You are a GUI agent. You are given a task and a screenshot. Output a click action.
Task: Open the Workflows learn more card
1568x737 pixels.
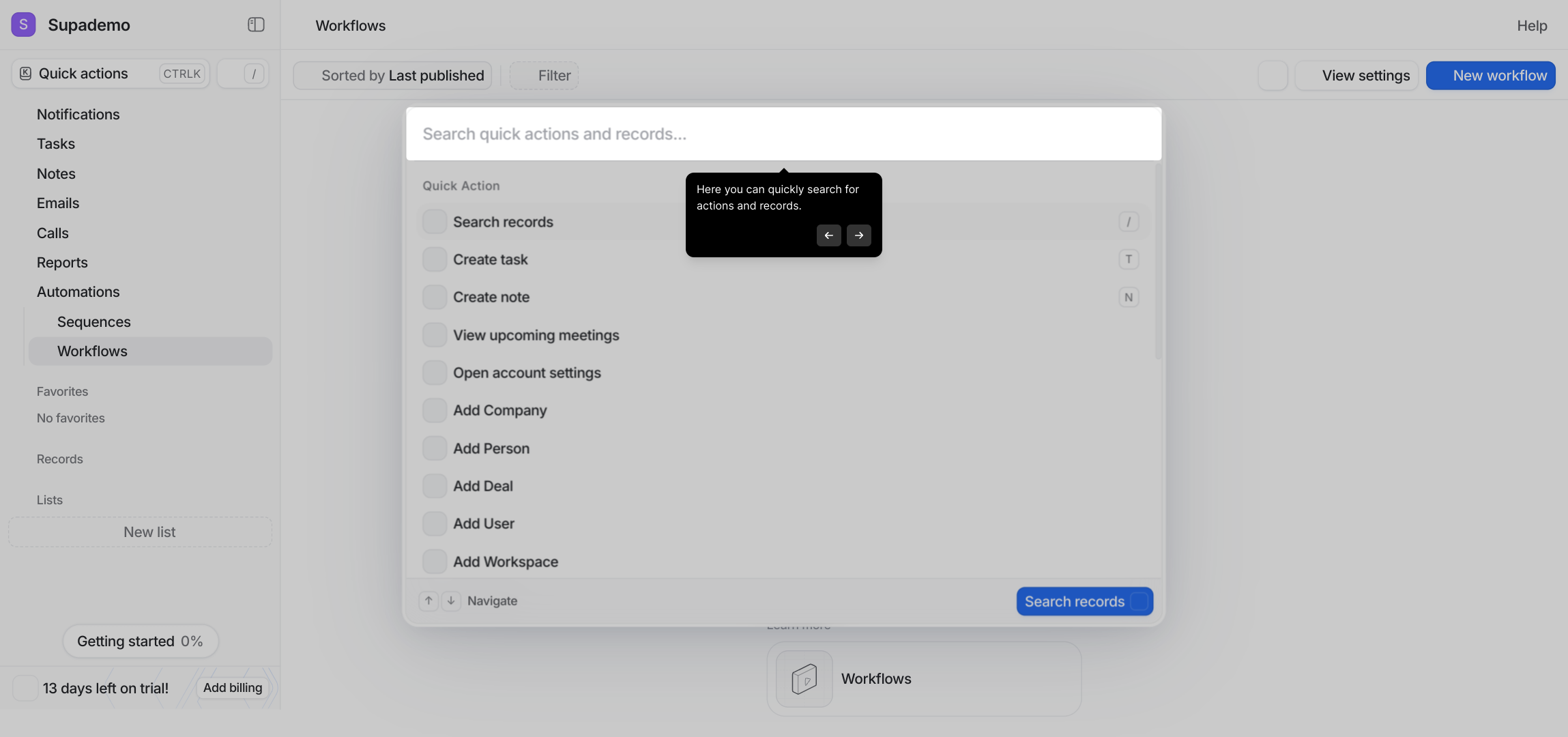pos(924,679)
